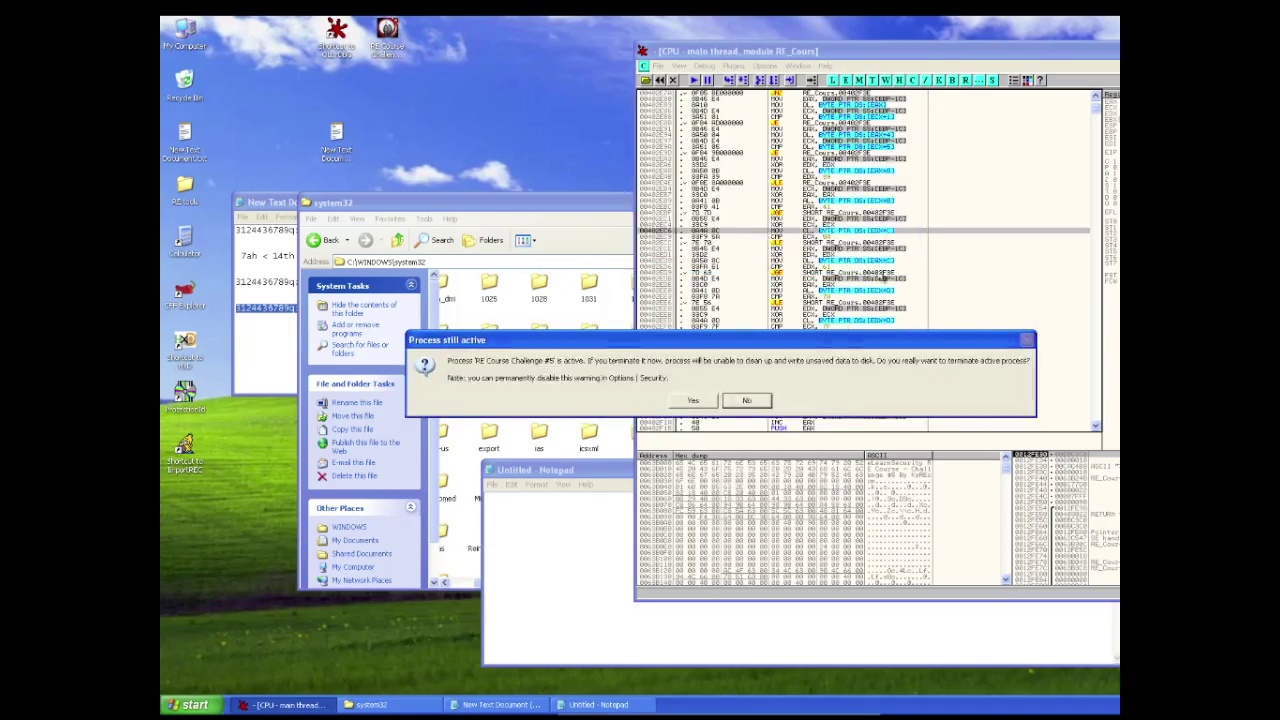Screen dimensions: 1280x720
Task: Show Patches with the slash button
Action: click(x=925, y=80)
